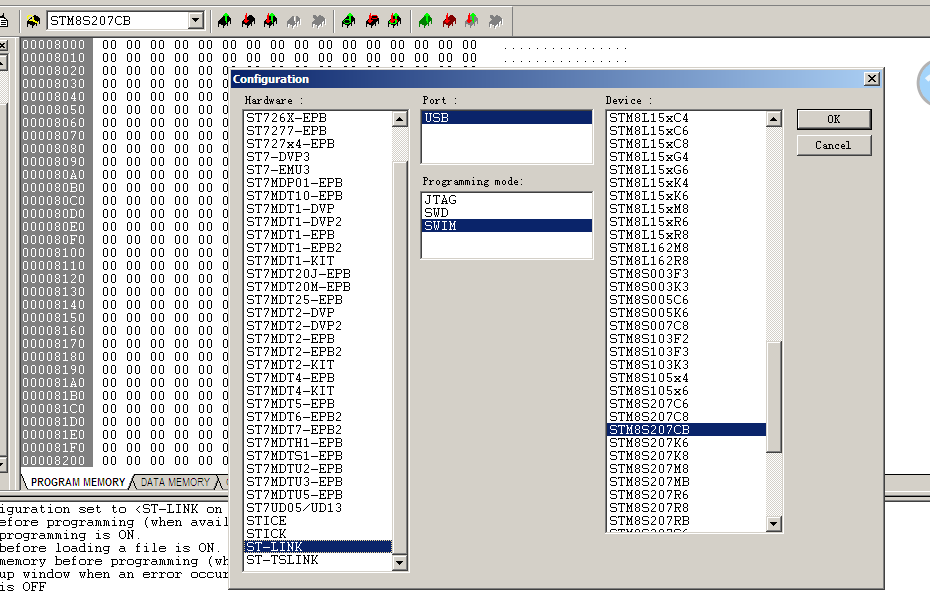Viewport: 930px width, 613px height.
Task: Select STM8S207RB device
Action: (687, 521)
